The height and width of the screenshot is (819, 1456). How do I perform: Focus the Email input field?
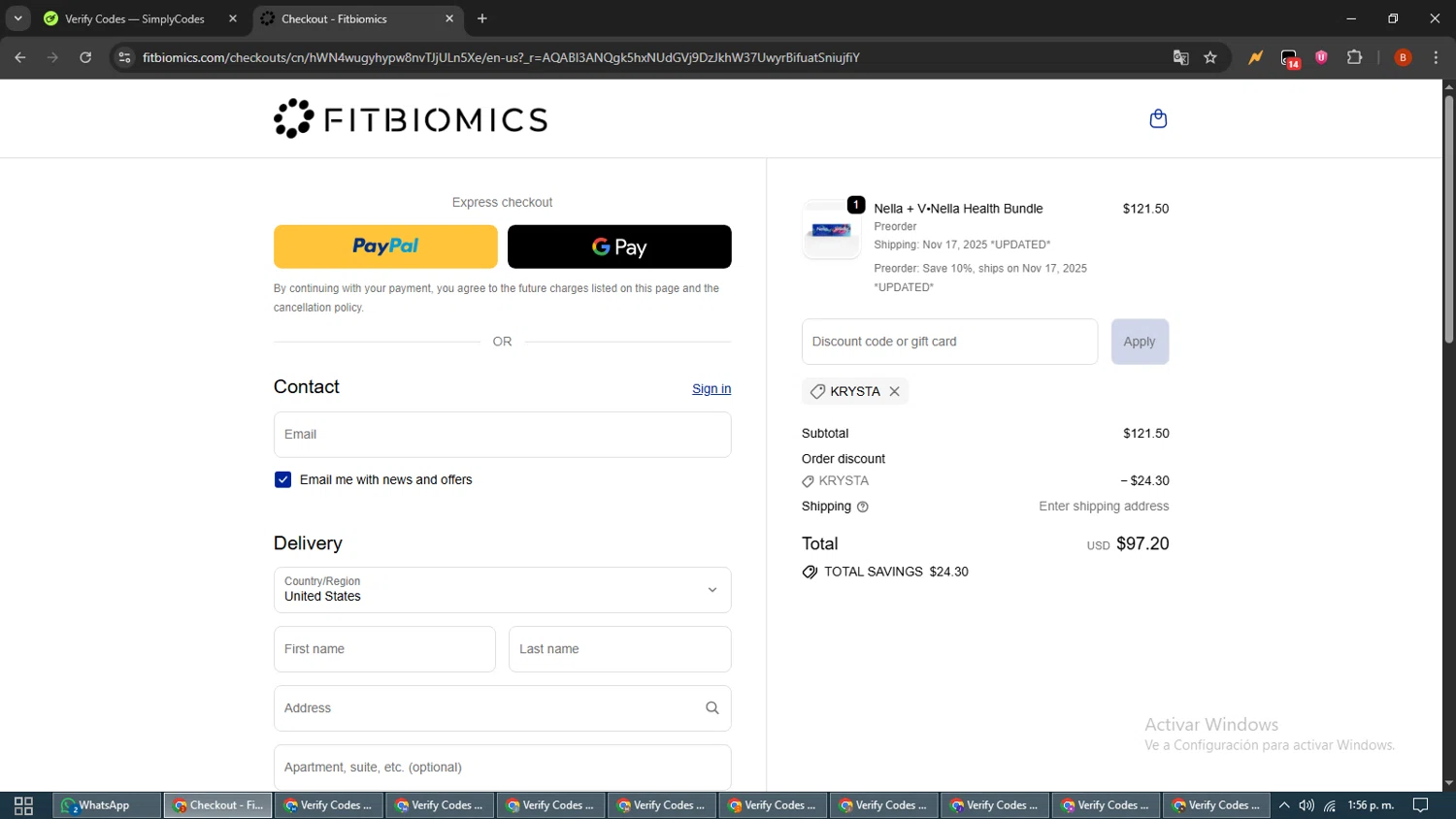(503, 435)
